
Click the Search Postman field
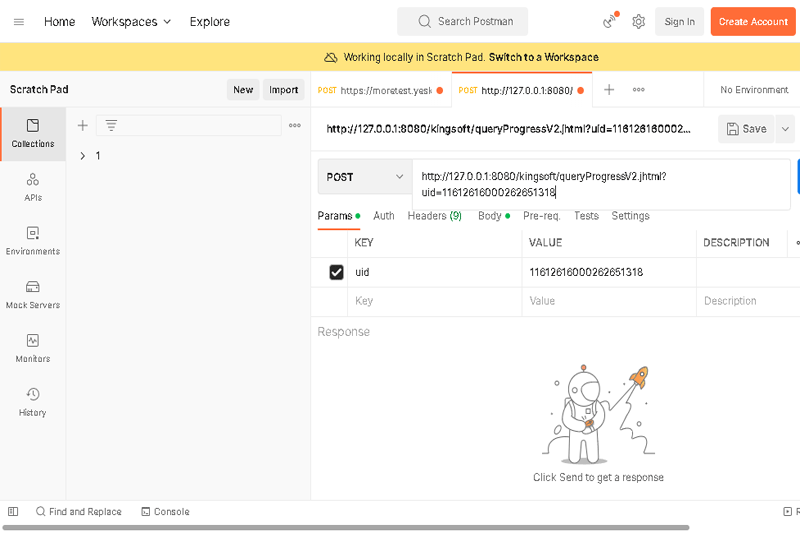click(462, 21)
